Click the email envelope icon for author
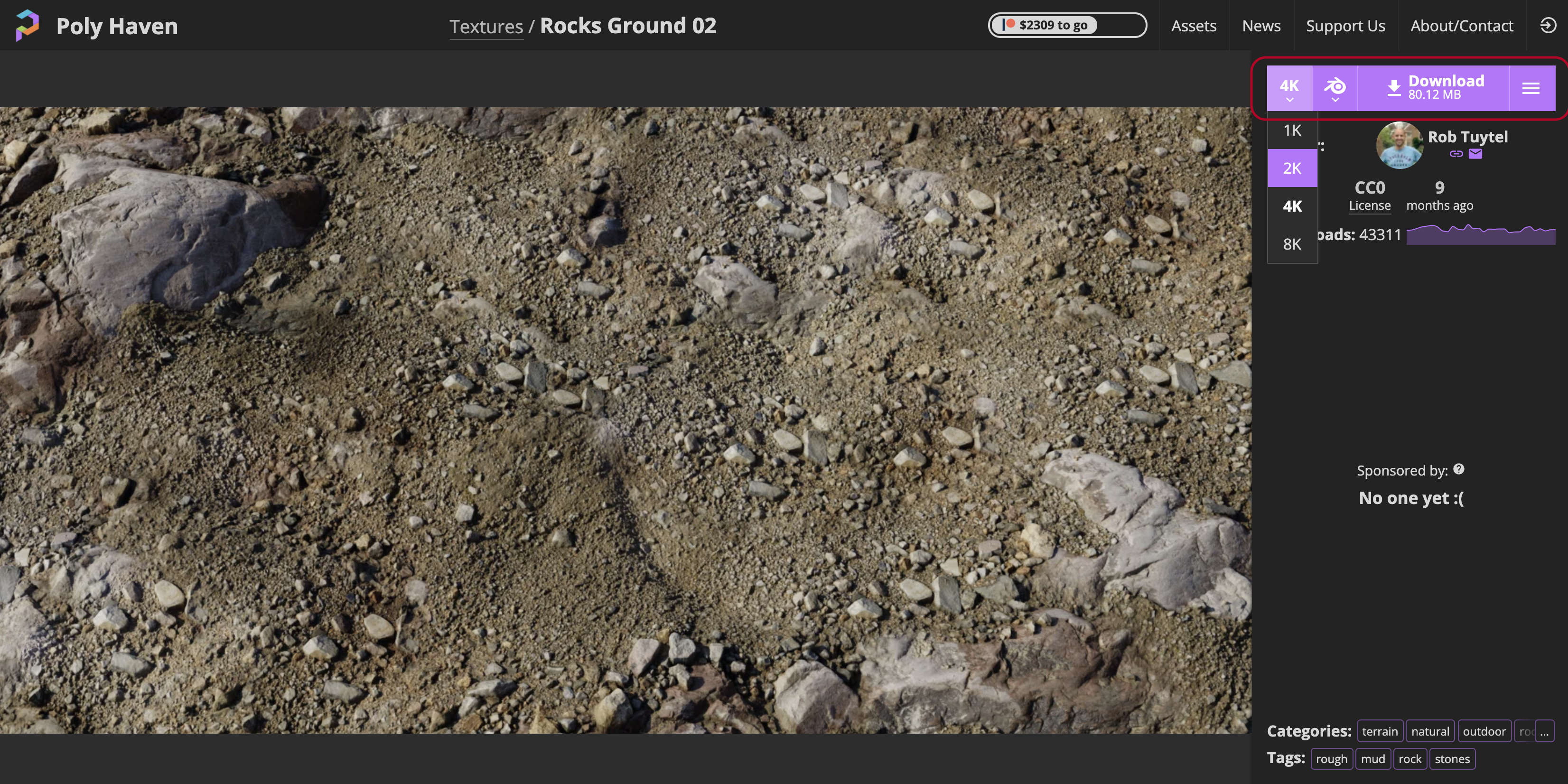This screenshot has width=1568, height=784. (x=1475, y=154)
